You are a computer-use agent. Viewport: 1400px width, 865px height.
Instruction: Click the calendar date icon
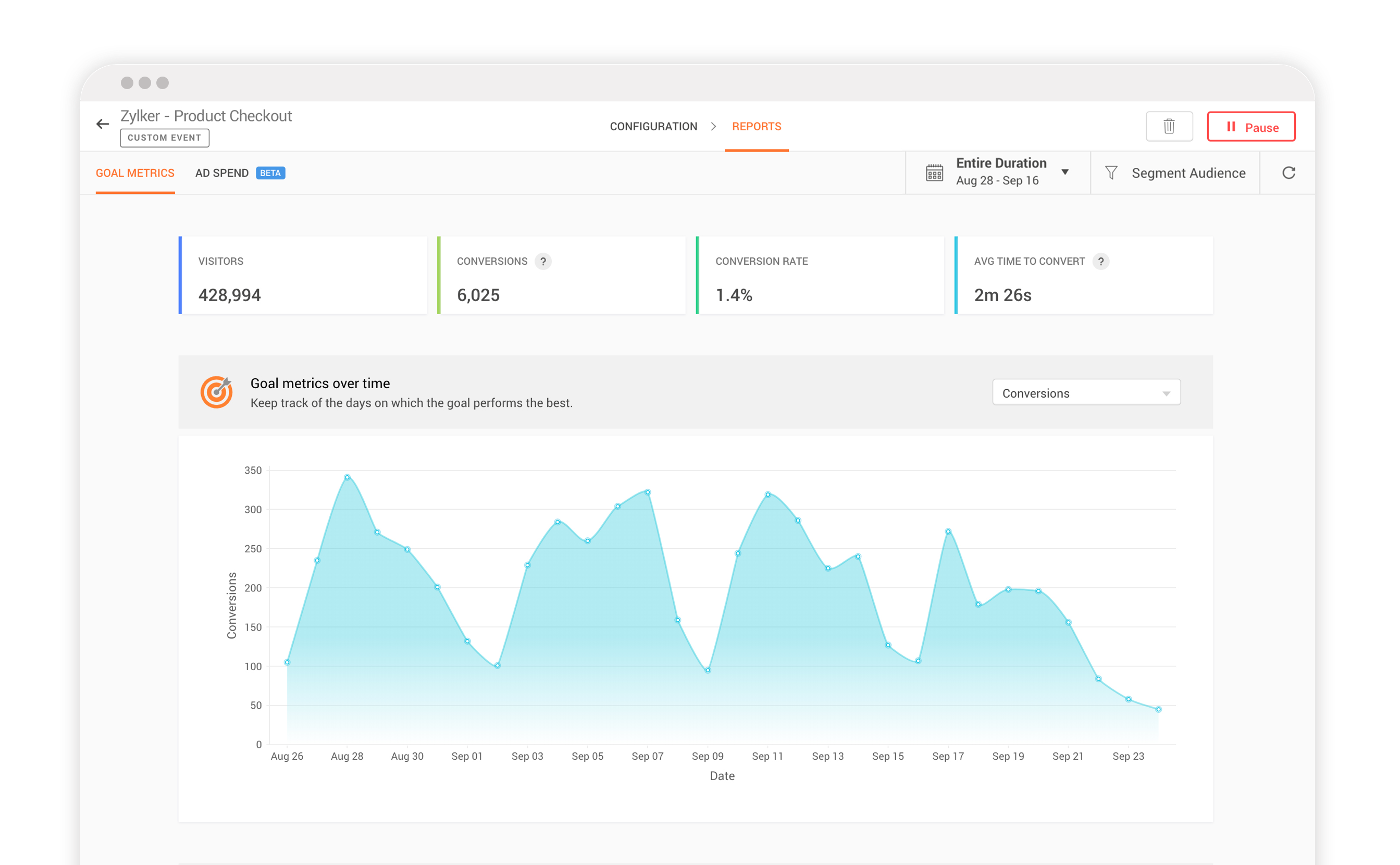(934, 173)
